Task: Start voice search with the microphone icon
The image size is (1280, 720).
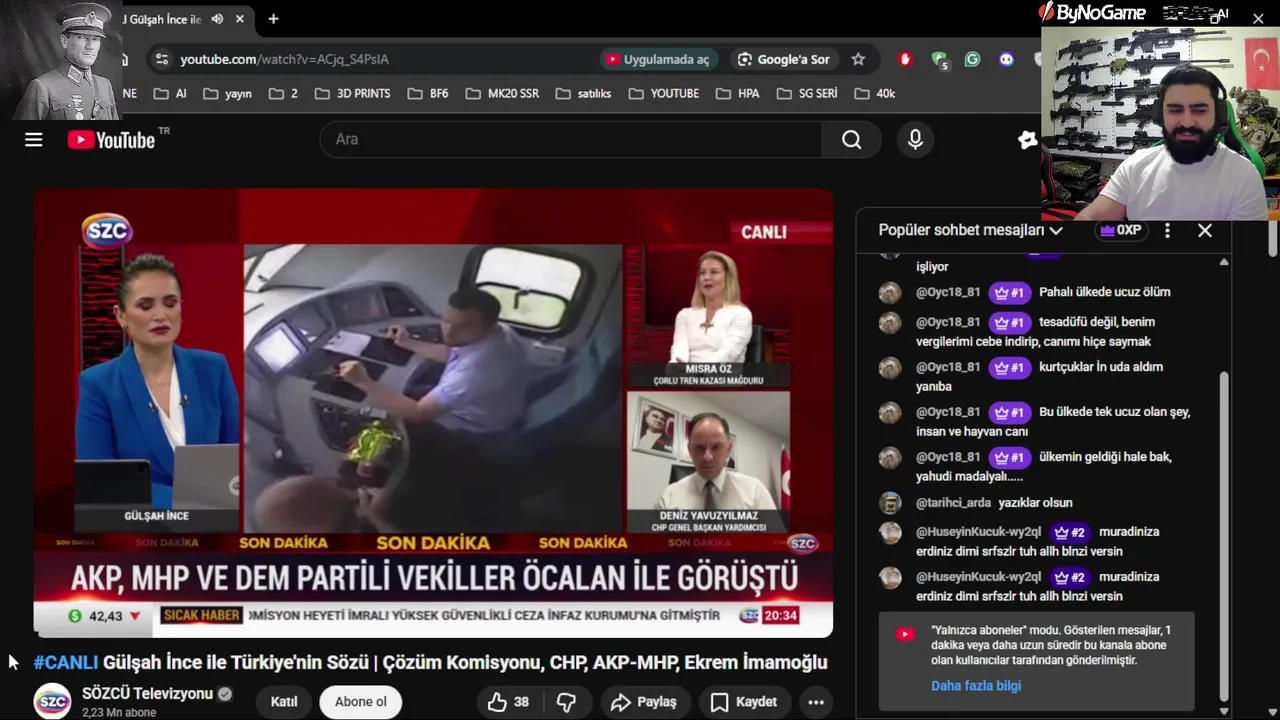Action: (915, 140)
